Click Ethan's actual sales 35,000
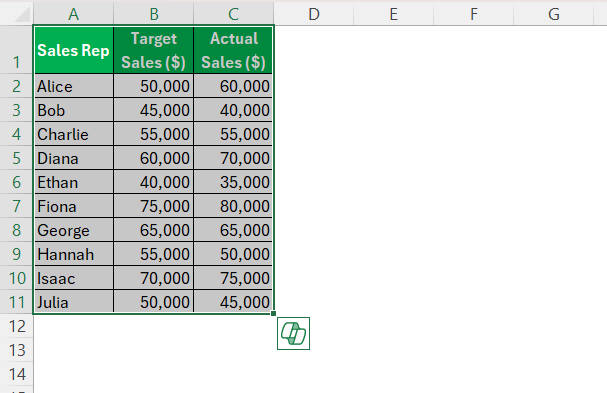The width and height of the screenshot is (607, 393). pyautogui.click(x=233, y=182)
